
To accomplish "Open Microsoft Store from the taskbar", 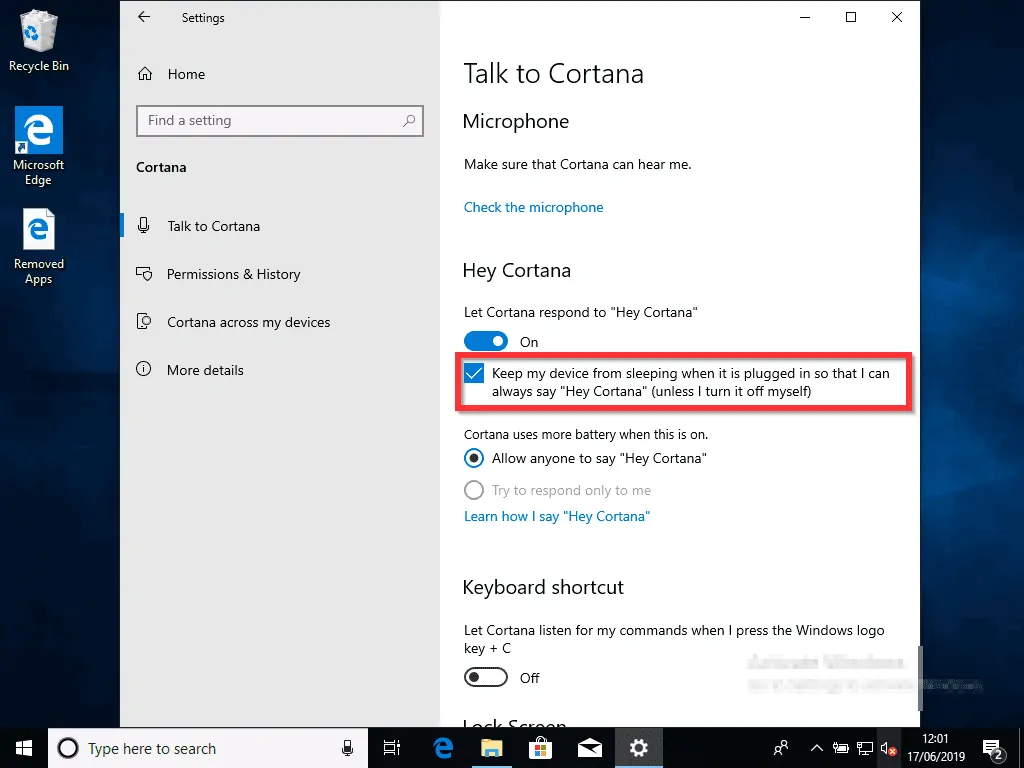I will tap(541, 748).
